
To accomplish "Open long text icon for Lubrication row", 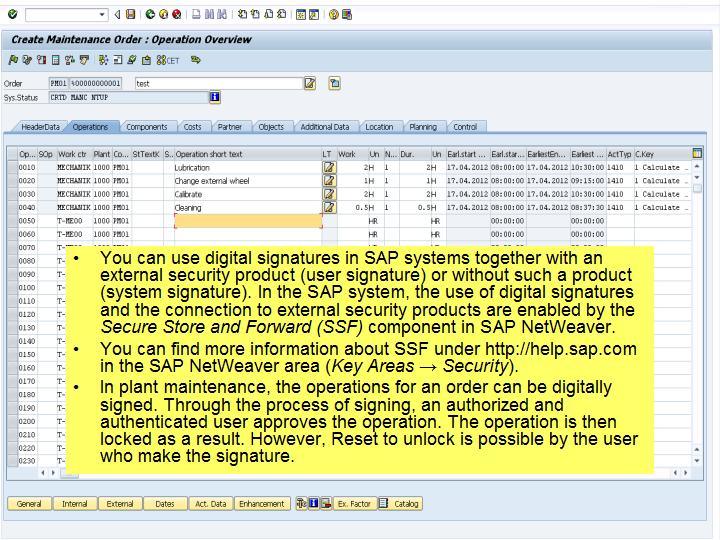I will tap(329, 168).
